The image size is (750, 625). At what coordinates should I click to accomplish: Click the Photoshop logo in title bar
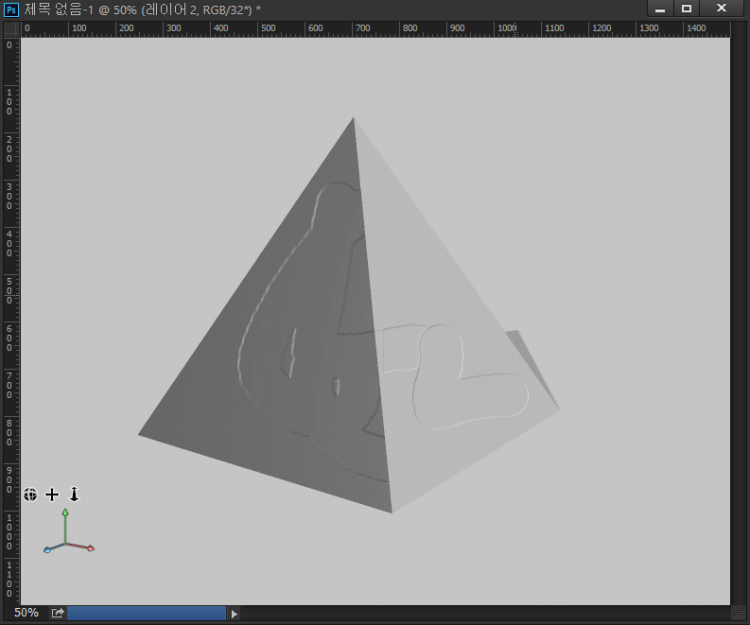pos(11,9)
